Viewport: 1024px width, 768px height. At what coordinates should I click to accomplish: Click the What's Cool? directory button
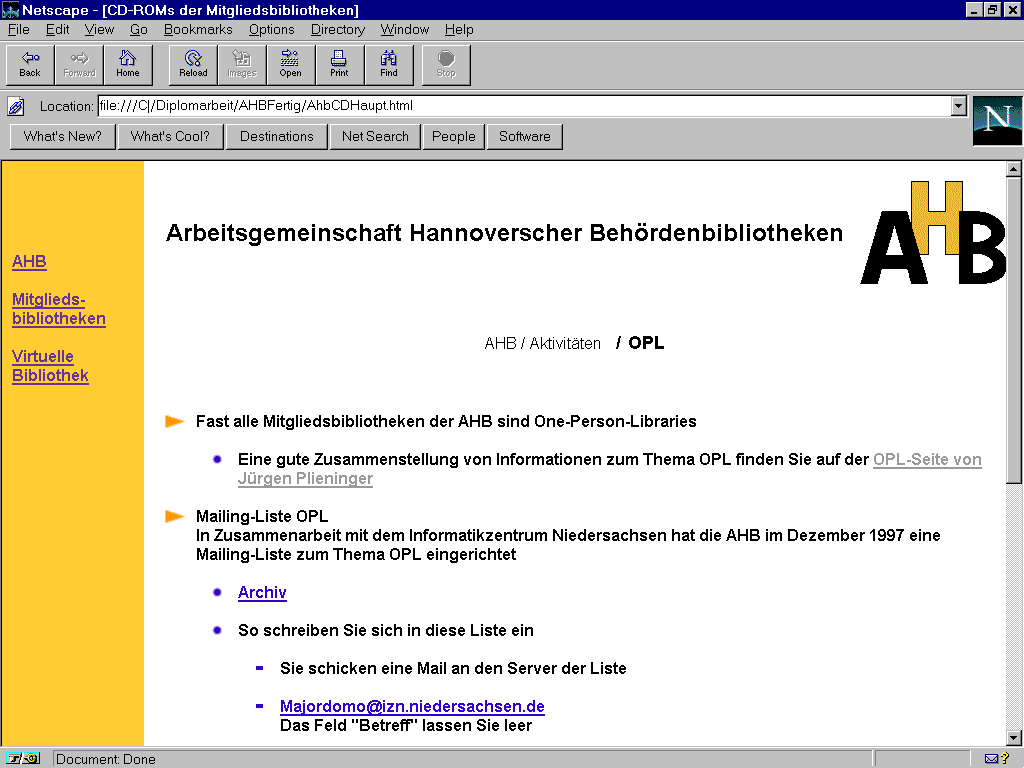point(170,136)
